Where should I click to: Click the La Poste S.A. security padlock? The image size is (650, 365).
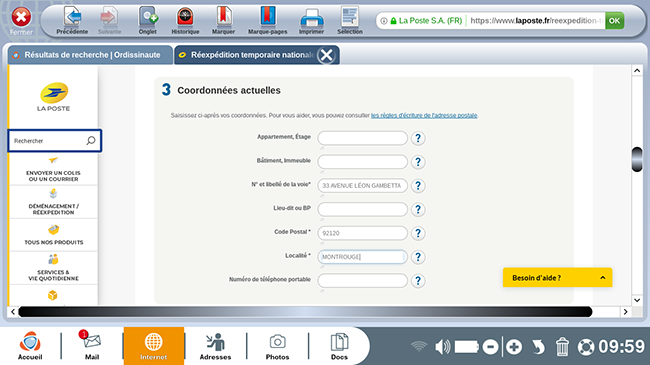(393, 20)
